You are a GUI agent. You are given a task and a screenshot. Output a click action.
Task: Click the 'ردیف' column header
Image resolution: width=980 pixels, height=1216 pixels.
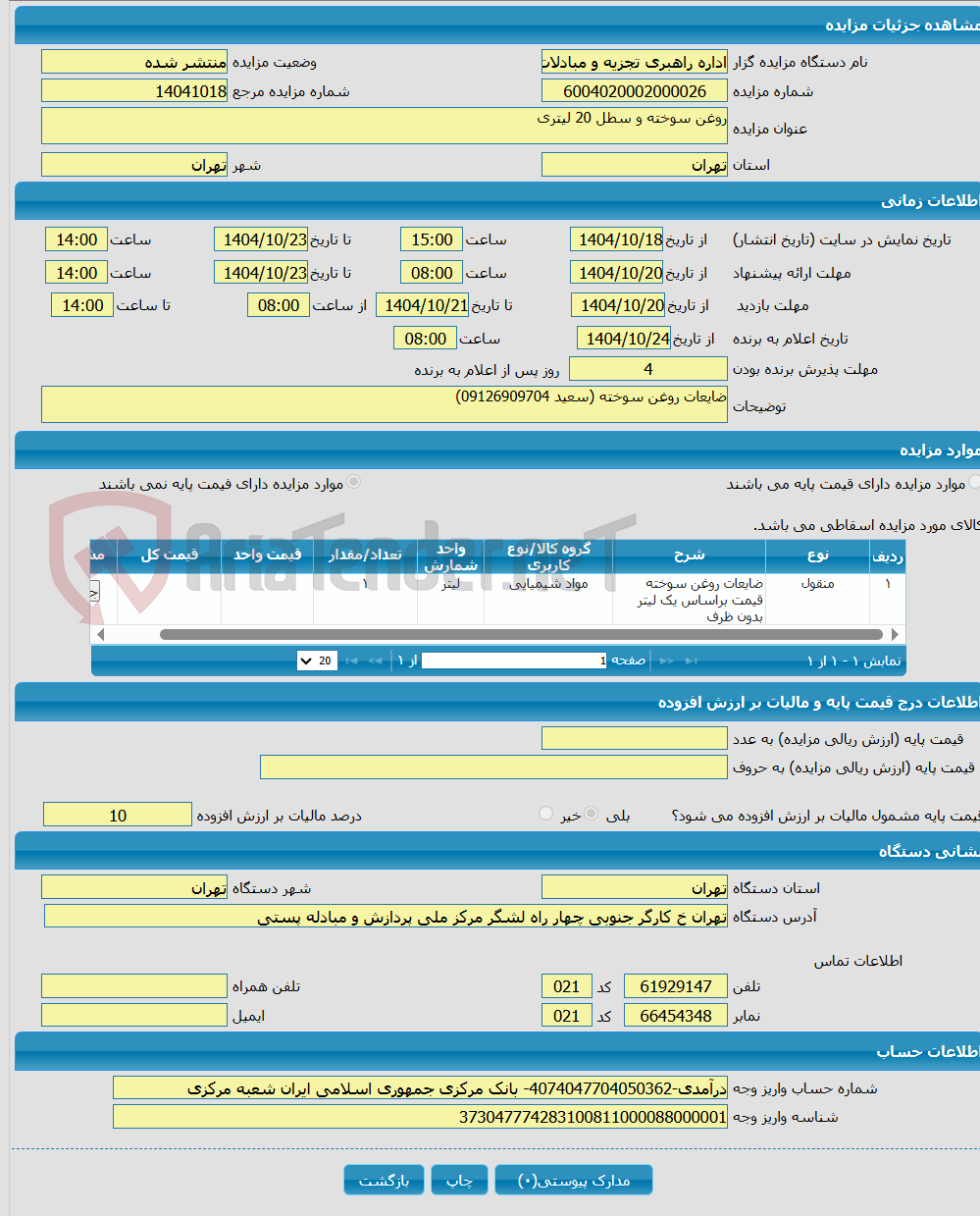click(x=888, y=555)
